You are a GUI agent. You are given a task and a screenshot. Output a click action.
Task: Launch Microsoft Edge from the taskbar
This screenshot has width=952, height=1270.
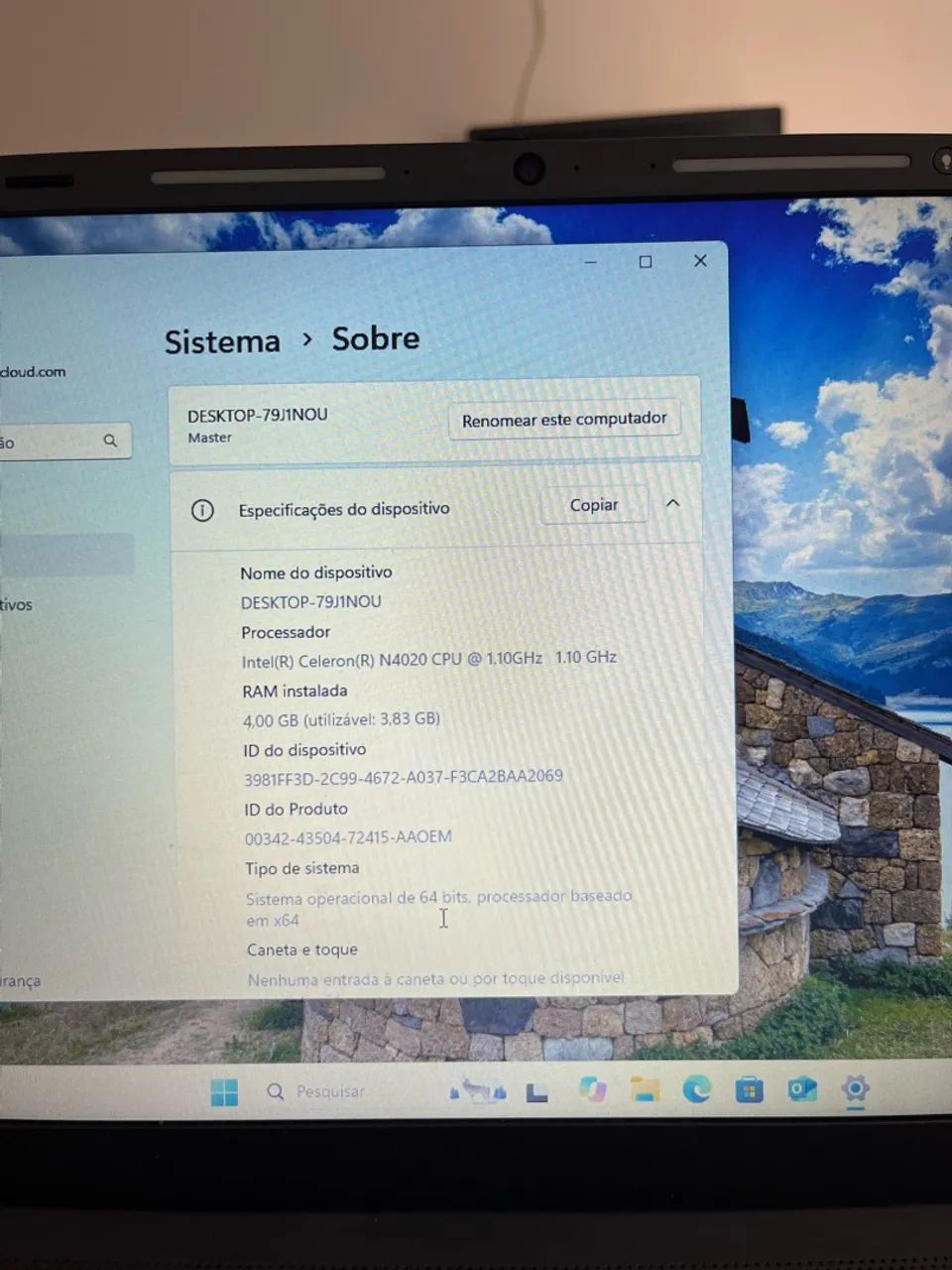[x=697, y=1089]
